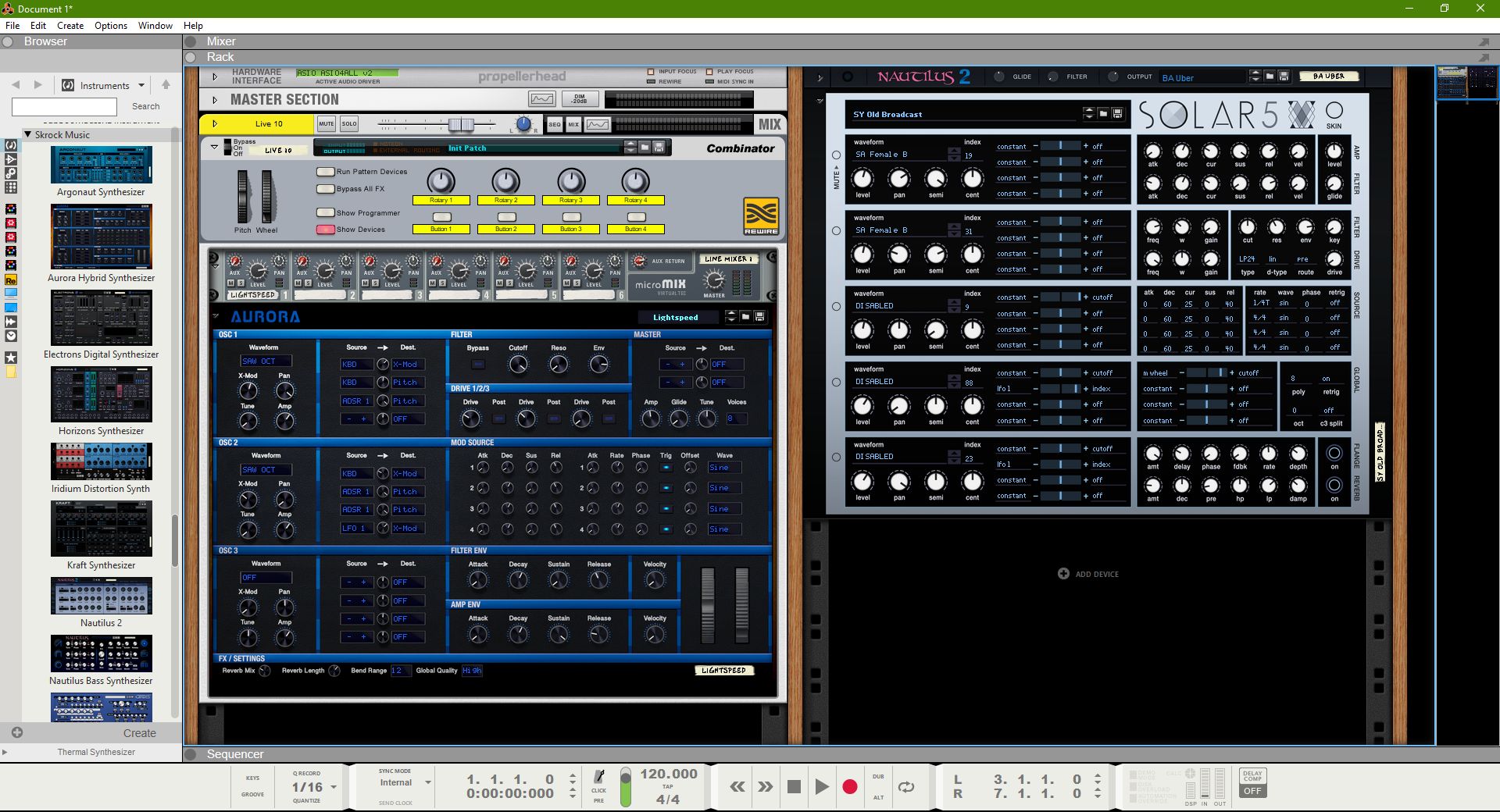Open the Window menu
Viewport: 1500px width, 812px height.
click(x=155, y=25)
